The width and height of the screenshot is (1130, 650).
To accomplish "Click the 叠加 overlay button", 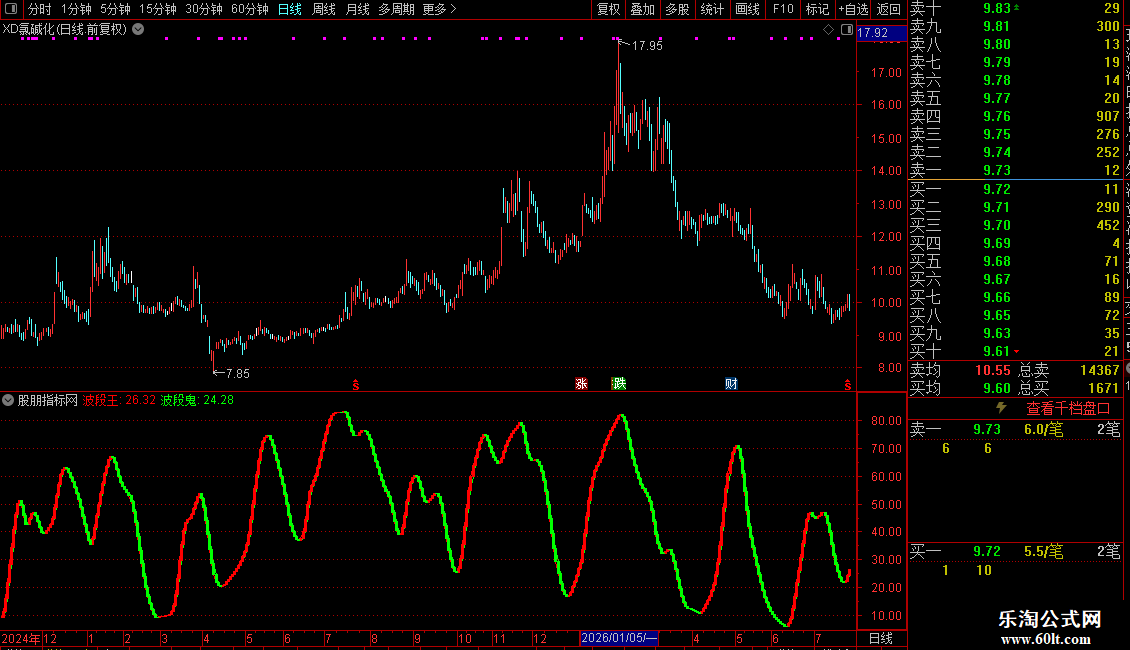I will point(643,9).
